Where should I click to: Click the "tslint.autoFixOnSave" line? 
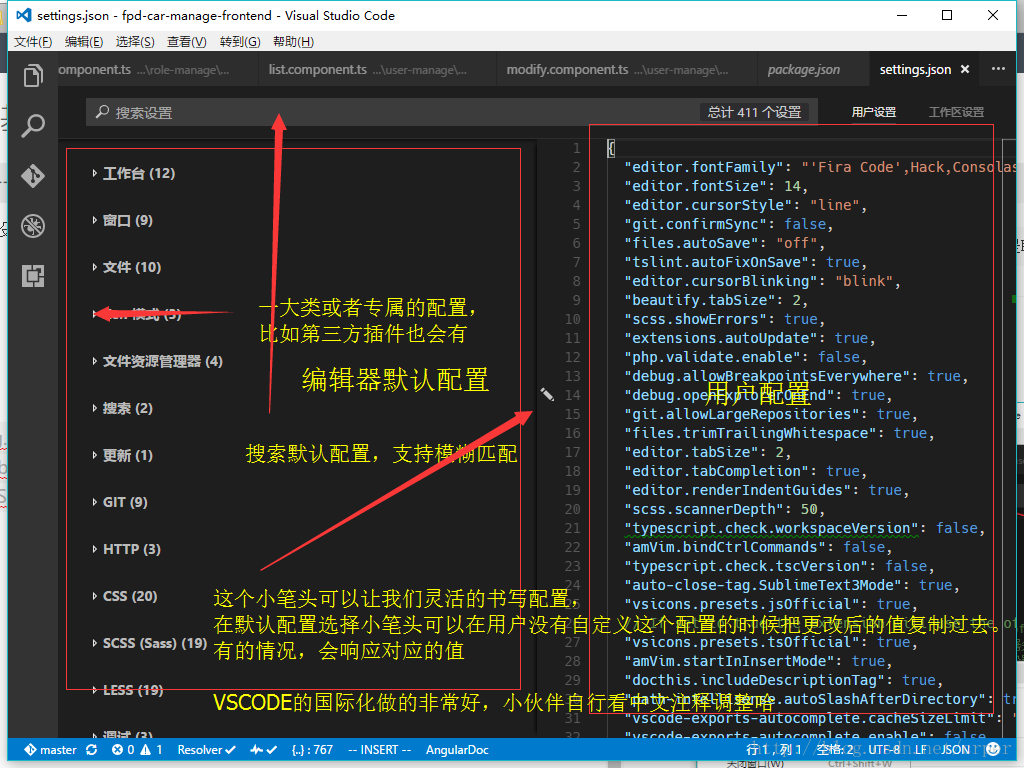746,262
